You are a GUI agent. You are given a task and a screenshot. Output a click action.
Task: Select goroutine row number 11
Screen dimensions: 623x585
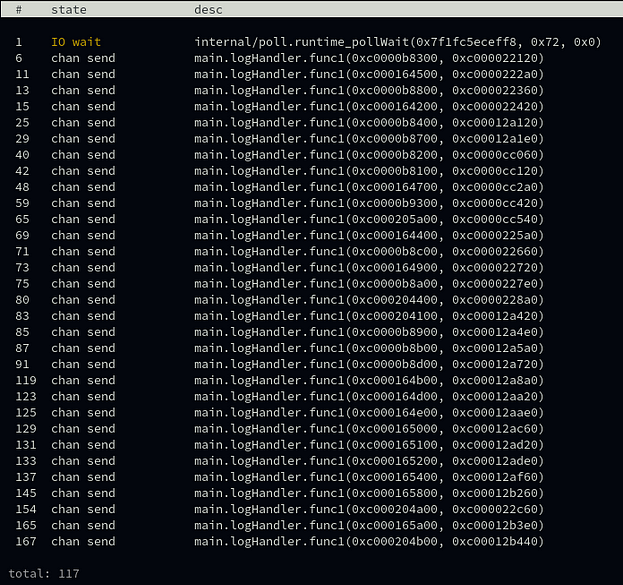click(312, 74)
